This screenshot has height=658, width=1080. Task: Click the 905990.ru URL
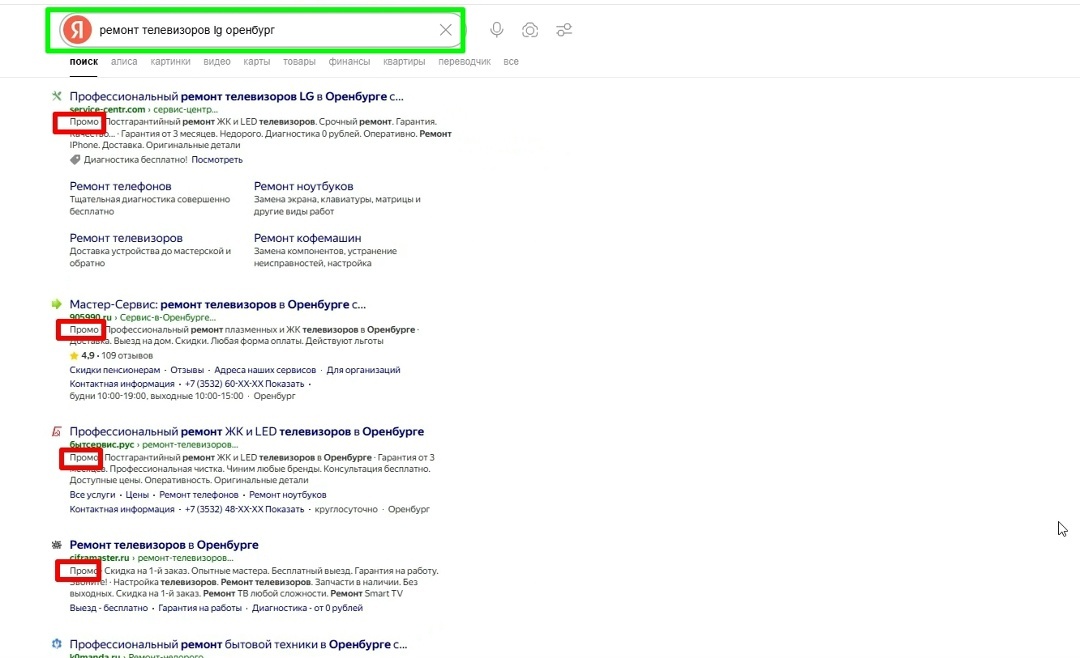coord(90,317)
